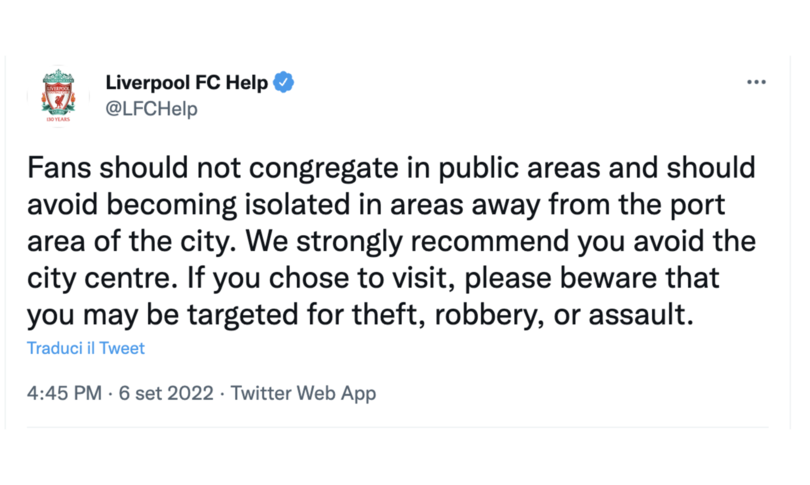The width and height of the screenshot is (810, 485).
Task: Open the @LFCHelp handle
Action: pyautogui.click(x=151, y=108)
